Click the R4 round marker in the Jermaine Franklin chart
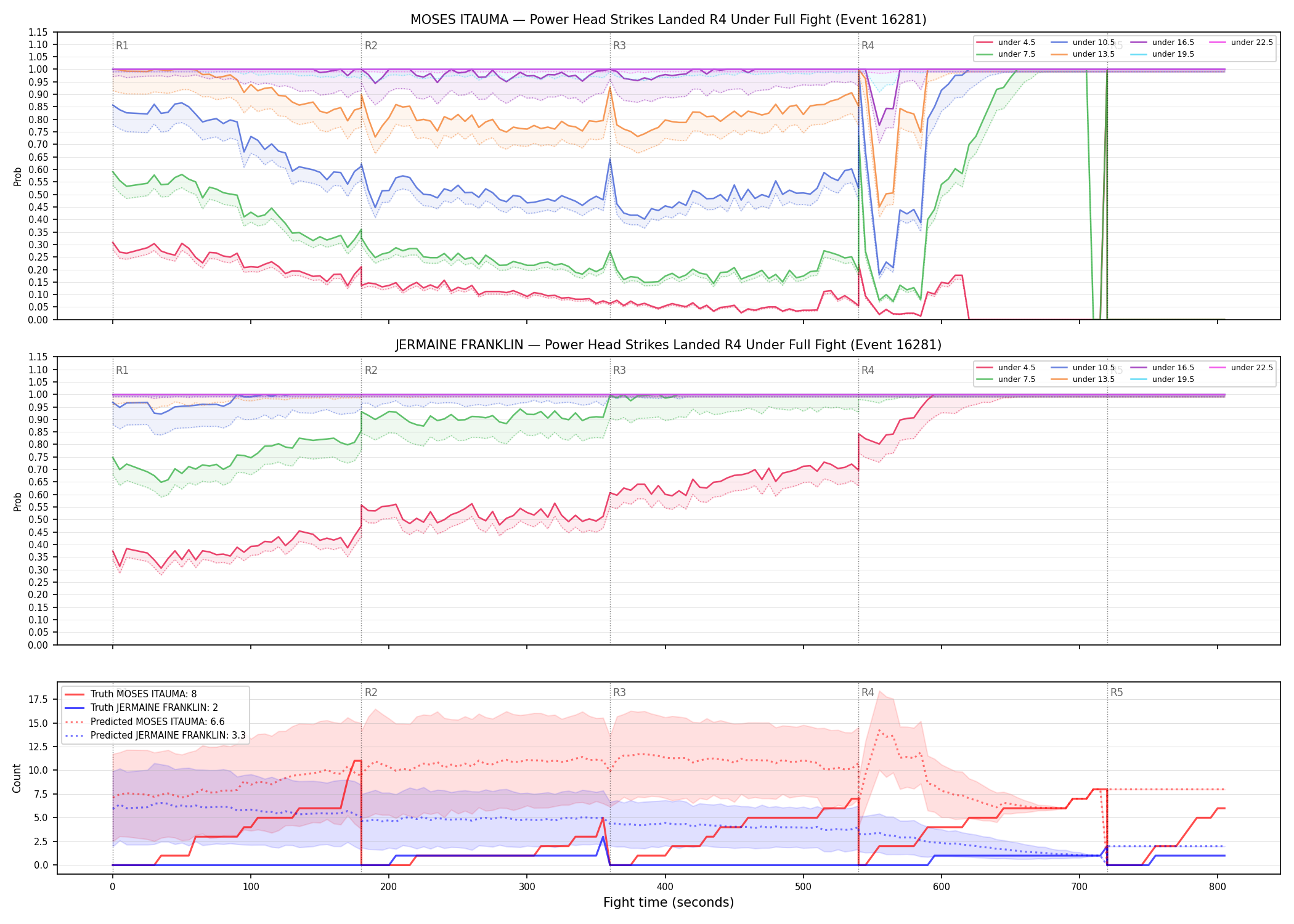 click(868, 370)
